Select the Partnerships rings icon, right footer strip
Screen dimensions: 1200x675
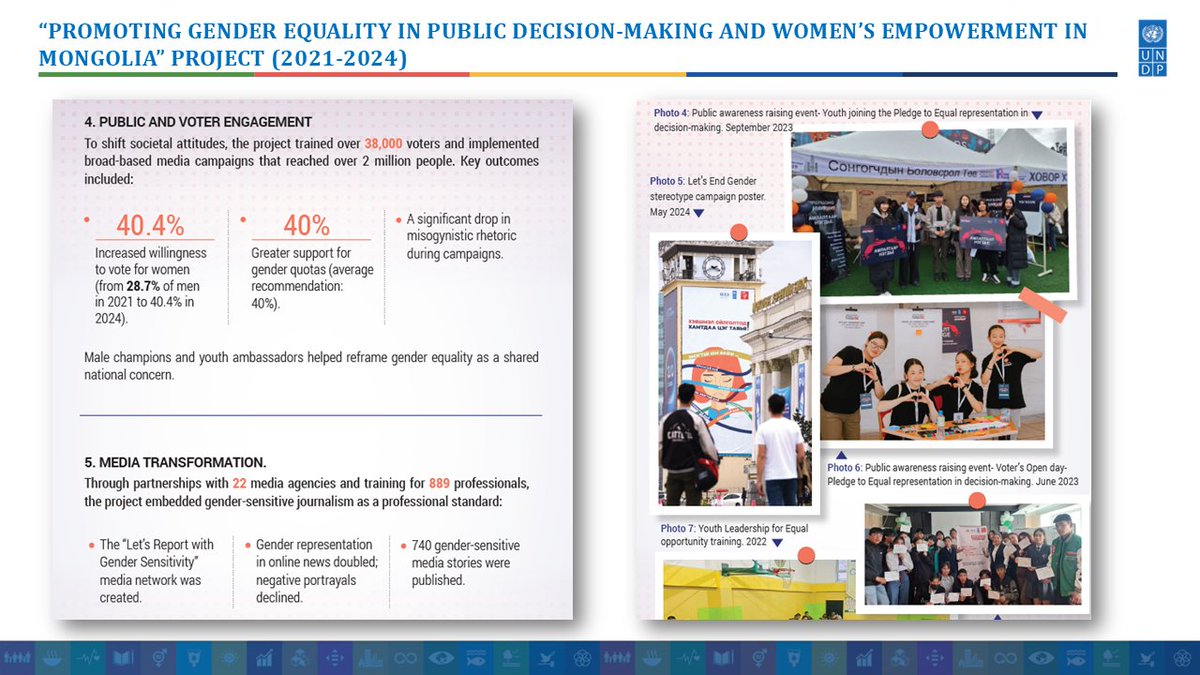click(x=1182, y=657)
